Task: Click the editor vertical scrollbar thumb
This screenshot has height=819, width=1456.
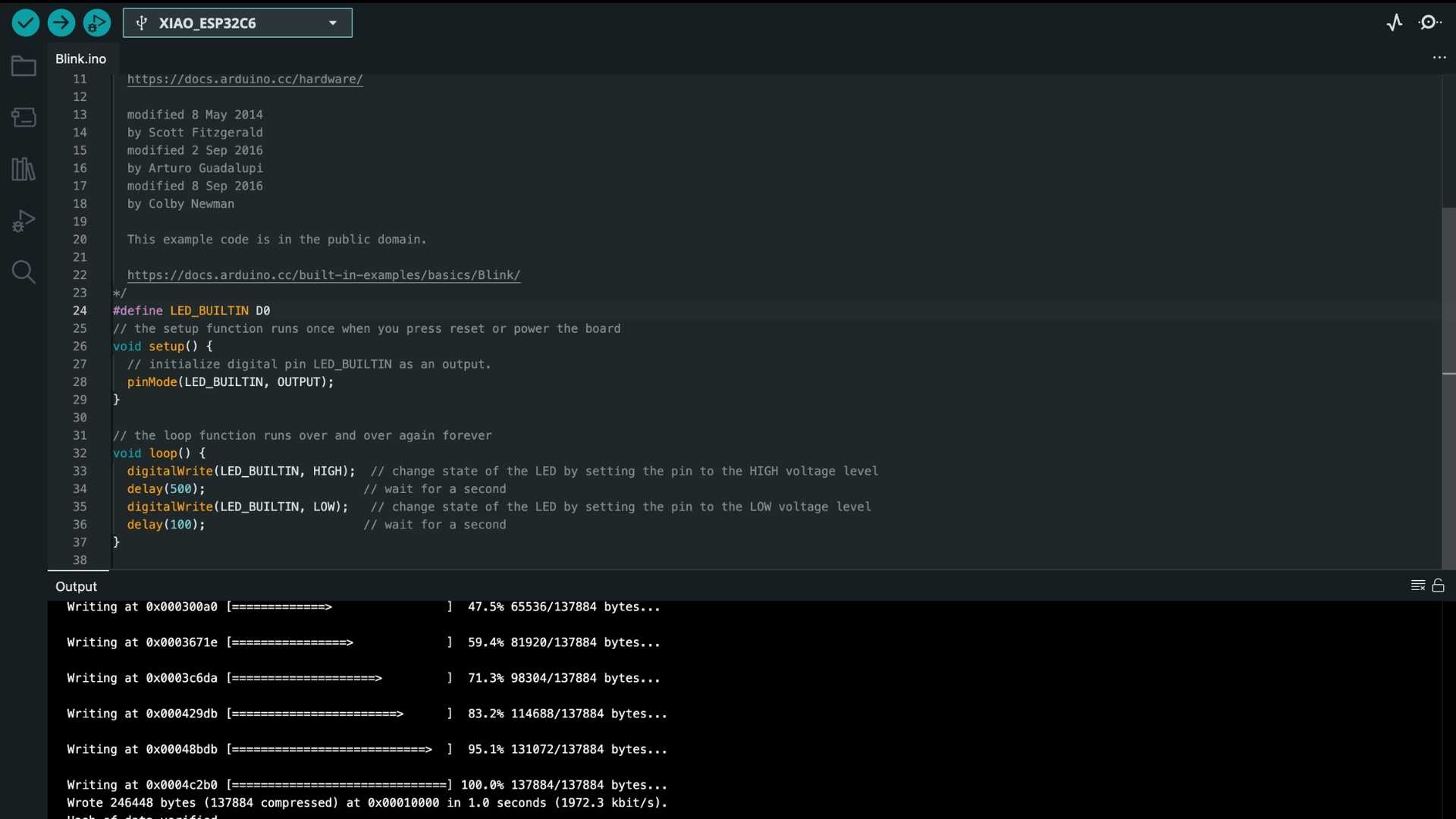Action: coord(1448,387)
